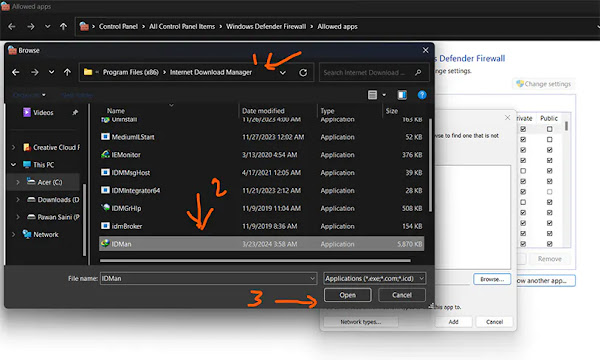The image size is (600, 360).
Task: Open the Organize menu
Action: click(29, 94)
